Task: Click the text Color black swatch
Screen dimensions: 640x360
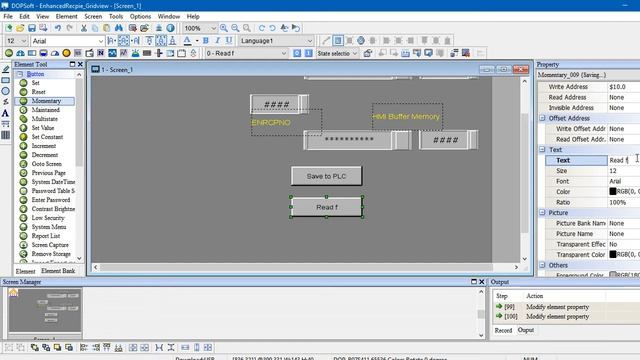Action: (613, 191)
